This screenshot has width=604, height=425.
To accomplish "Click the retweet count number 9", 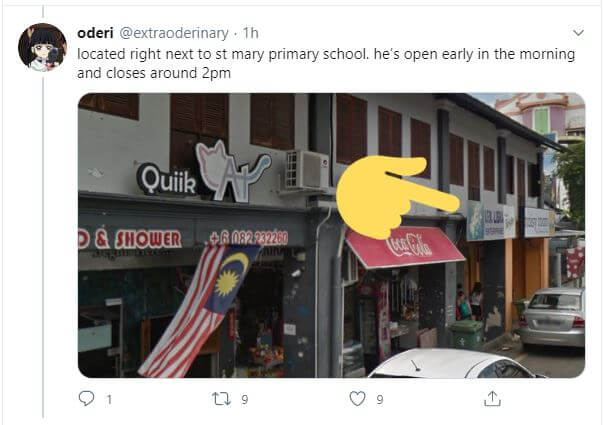I will [x=245, y=400].
